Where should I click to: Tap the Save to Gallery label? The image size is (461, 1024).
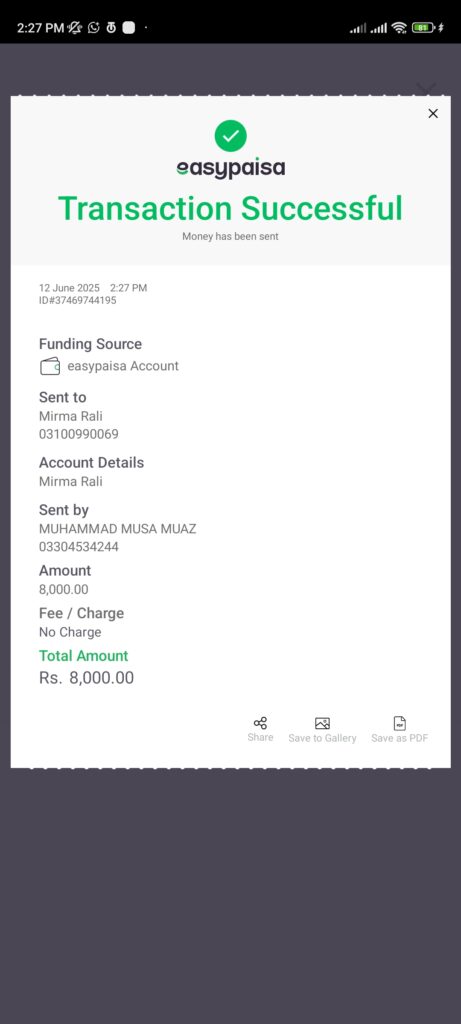[322, 738]
